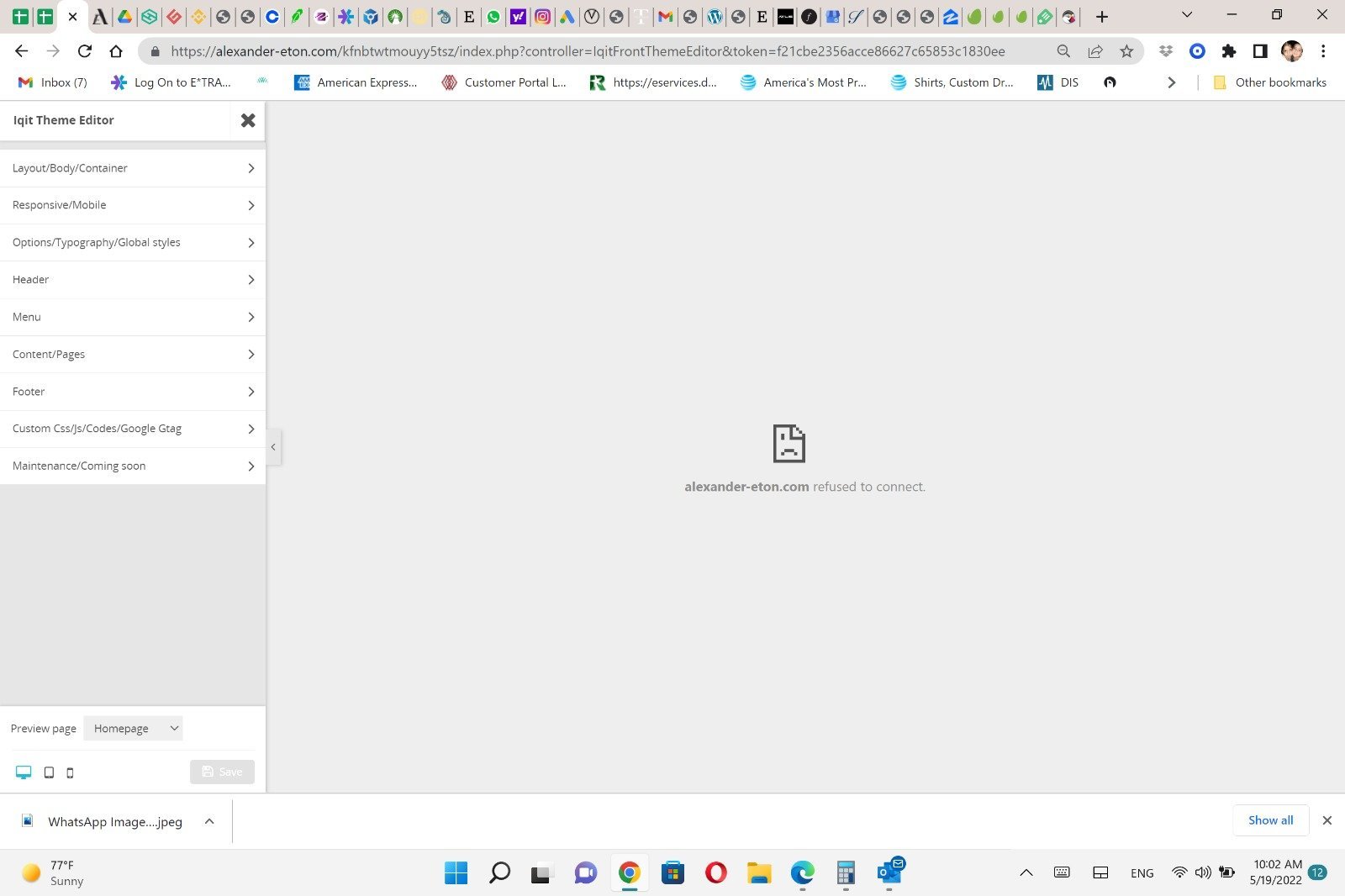
Task: Go forward in browser history
Action: tap(53, 51)
